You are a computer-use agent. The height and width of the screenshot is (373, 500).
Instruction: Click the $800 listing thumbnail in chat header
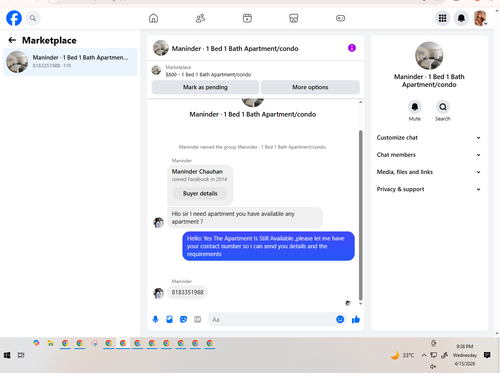point(156,70)
